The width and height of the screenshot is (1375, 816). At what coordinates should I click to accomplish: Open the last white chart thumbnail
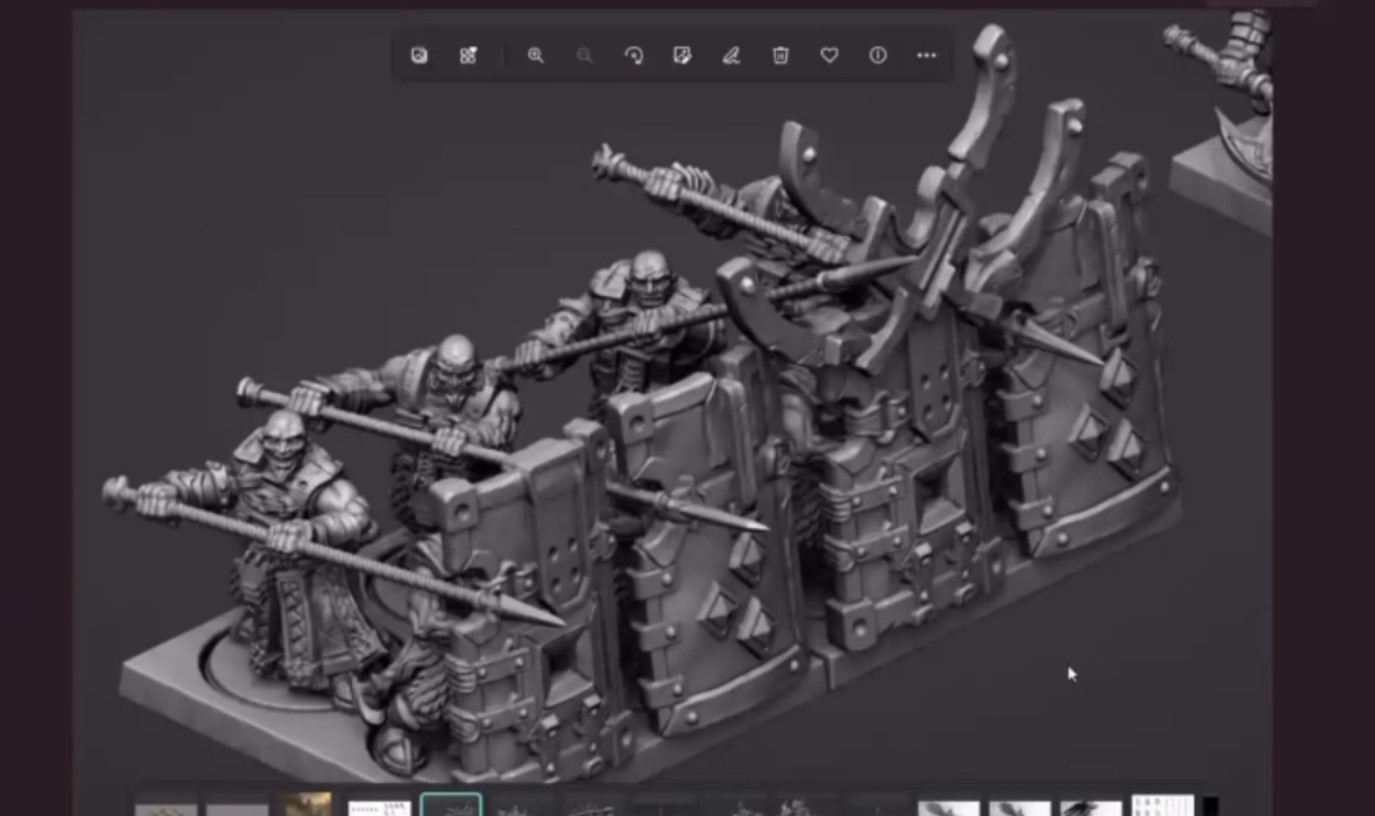(x=1162, y=806)
